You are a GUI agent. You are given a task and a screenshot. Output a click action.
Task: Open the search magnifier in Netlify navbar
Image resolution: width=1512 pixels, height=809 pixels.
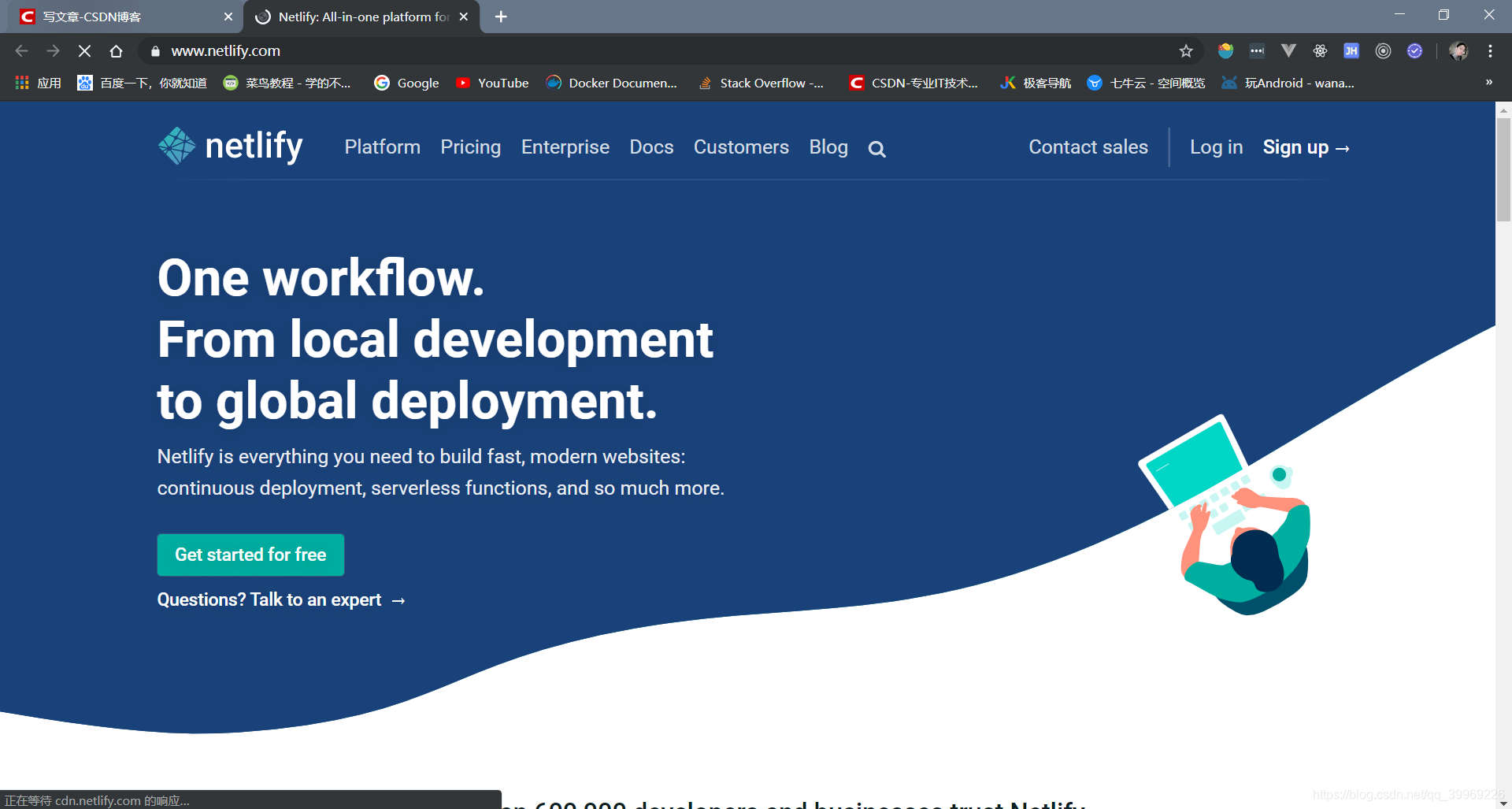click(x=876, y=148)
